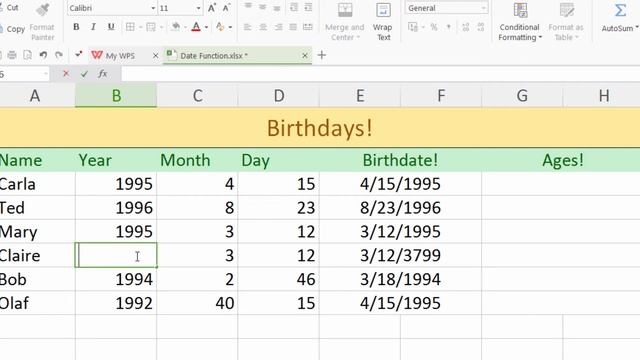This screenshot has width=640, height=360.
Task: Click the currency format icon
Action: pos(413,27)
